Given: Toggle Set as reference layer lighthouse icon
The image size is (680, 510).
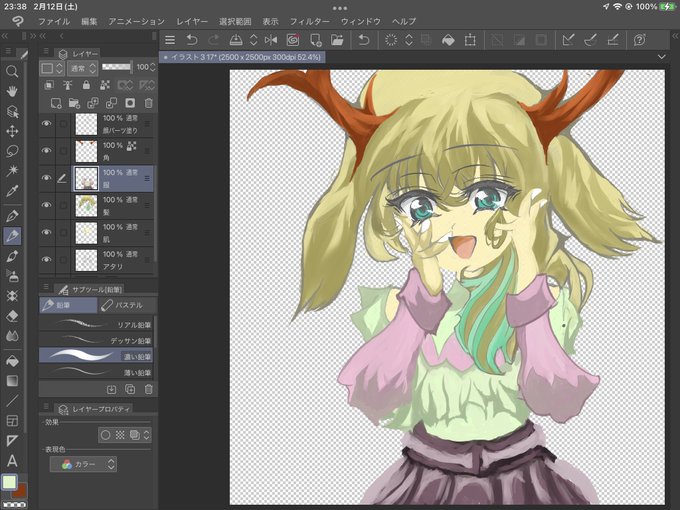Looking at the screenshot, I should click(x=68, y=85).
